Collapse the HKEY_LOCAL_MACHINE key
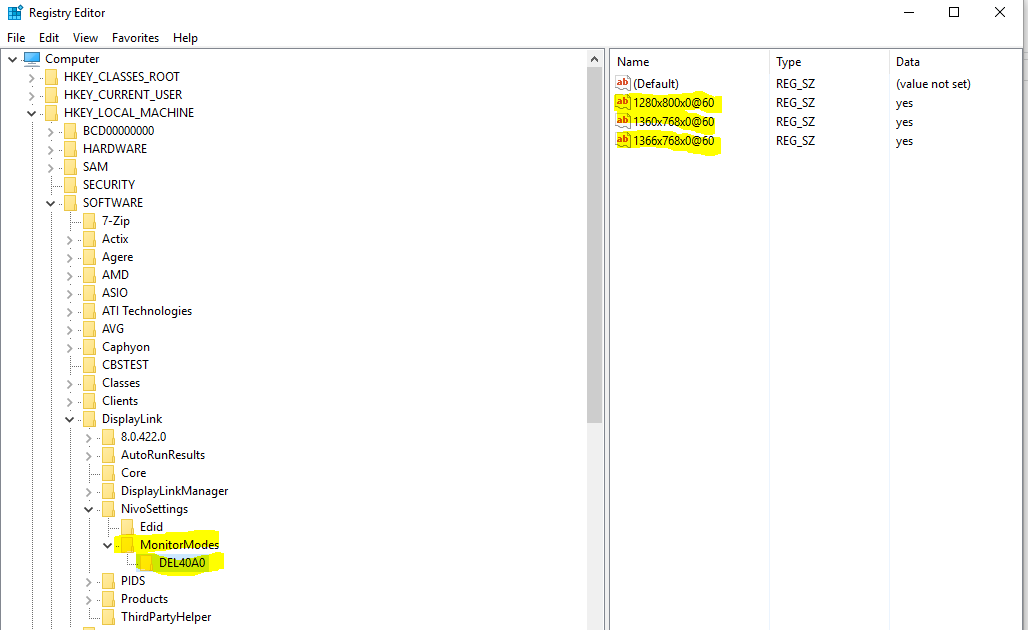Screen dimensions: 1028x630 point(32,113)
